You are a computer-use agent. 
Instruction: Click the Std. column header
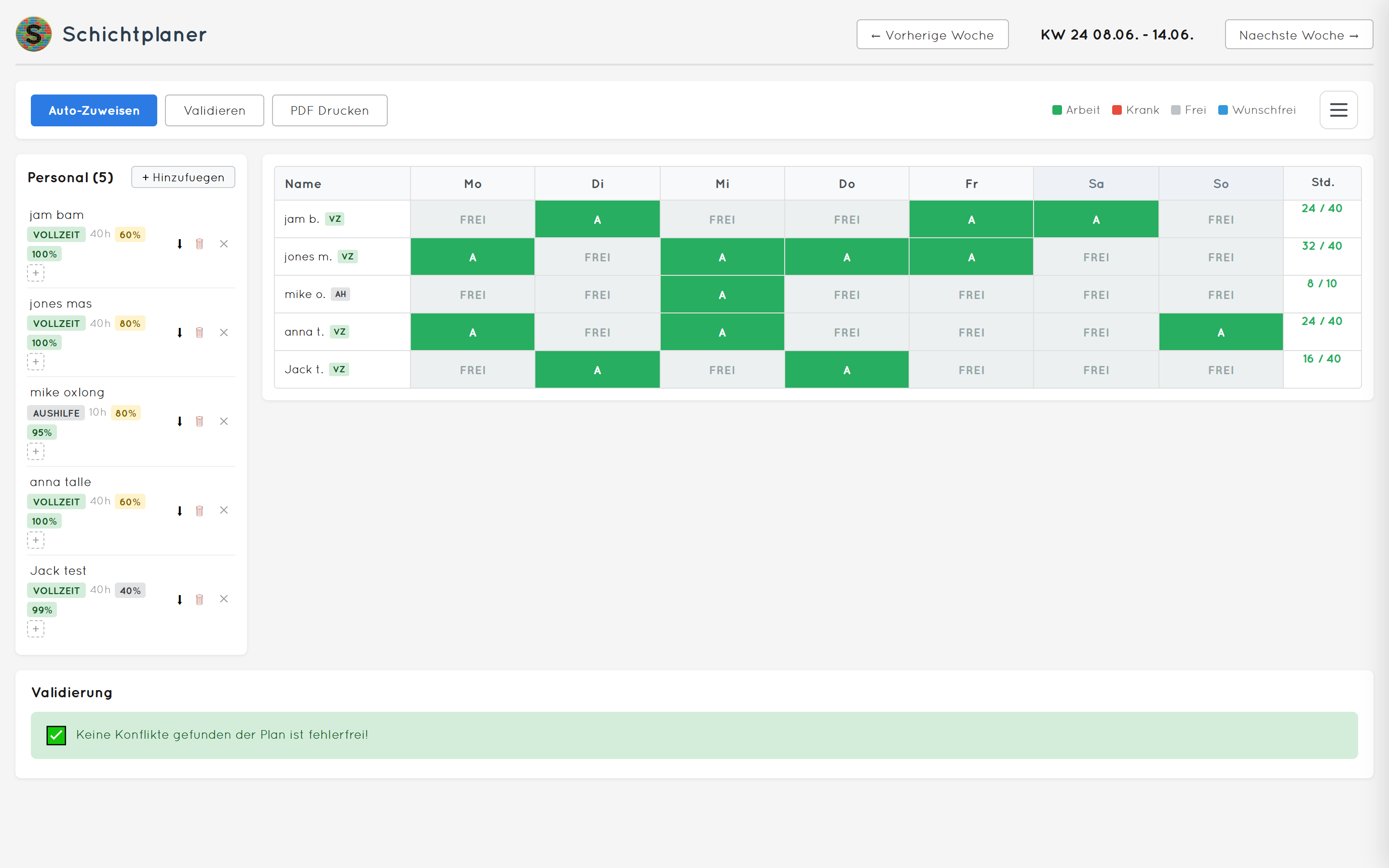[x=1322, y=183]
